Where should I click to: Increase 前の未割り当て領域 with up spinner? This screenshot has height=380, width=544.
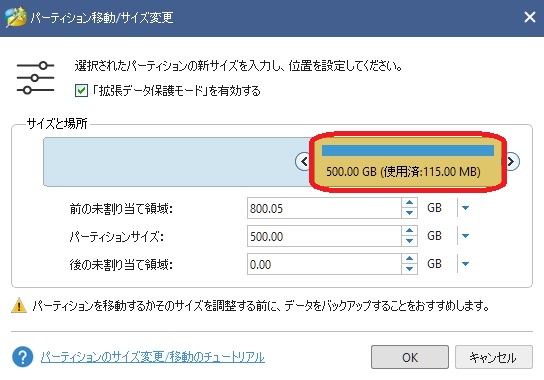click(409, 203)
